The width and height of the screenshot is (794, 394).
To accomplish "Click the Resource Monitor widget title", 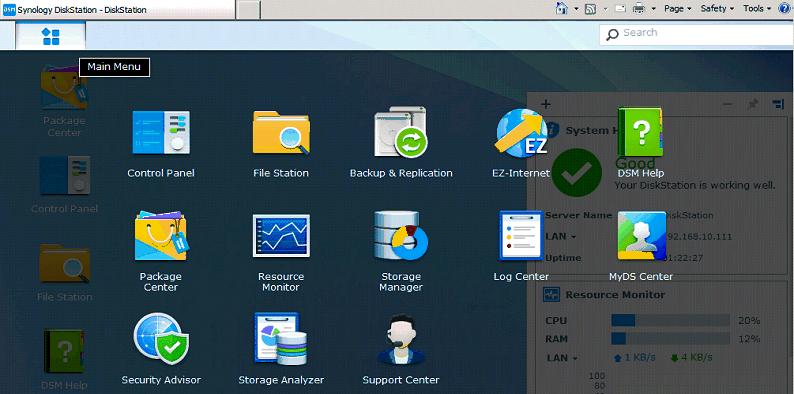I will tap(615, 295).
